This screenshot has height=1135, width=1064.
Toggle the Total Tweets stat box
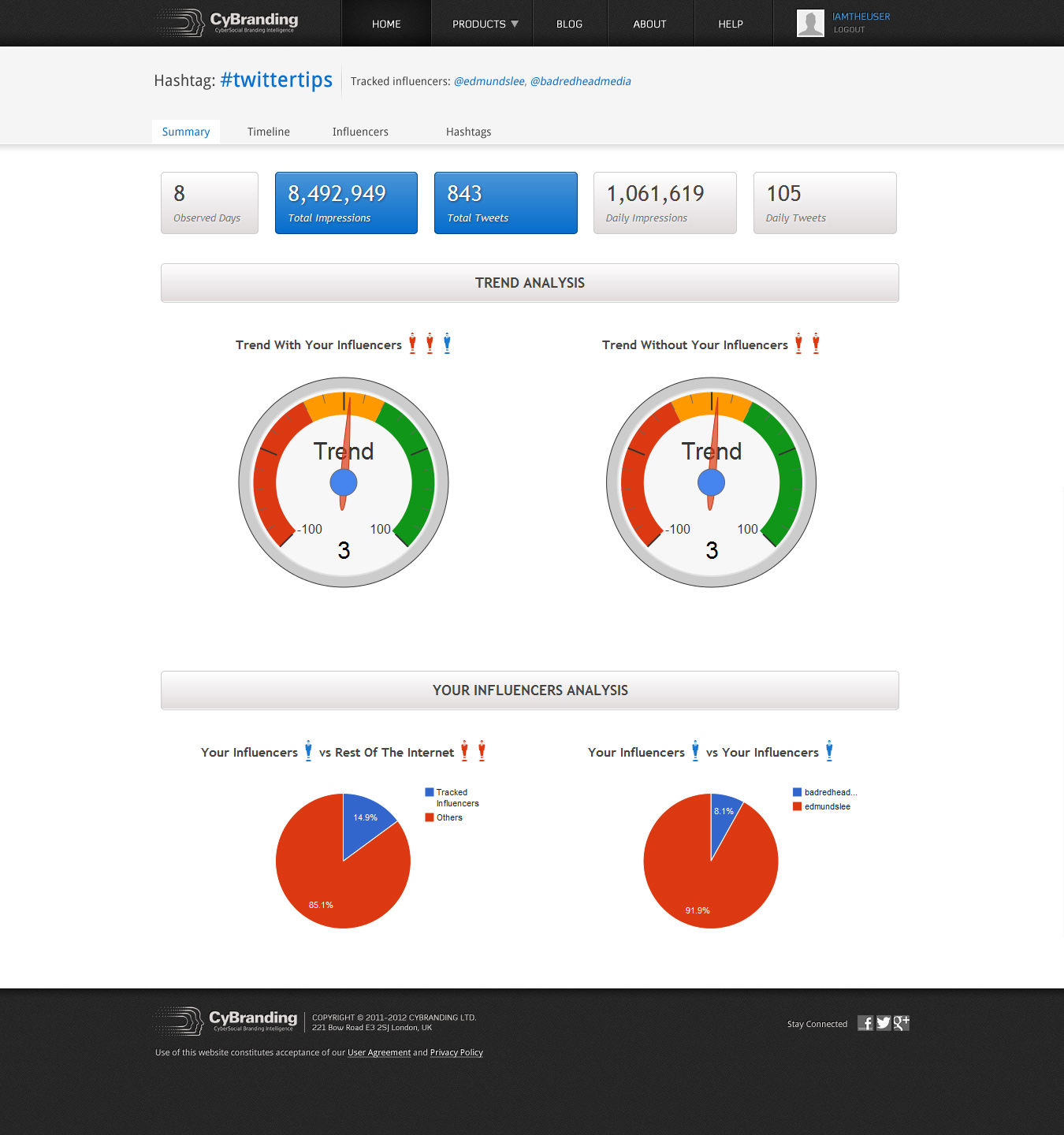coord(505,203)
